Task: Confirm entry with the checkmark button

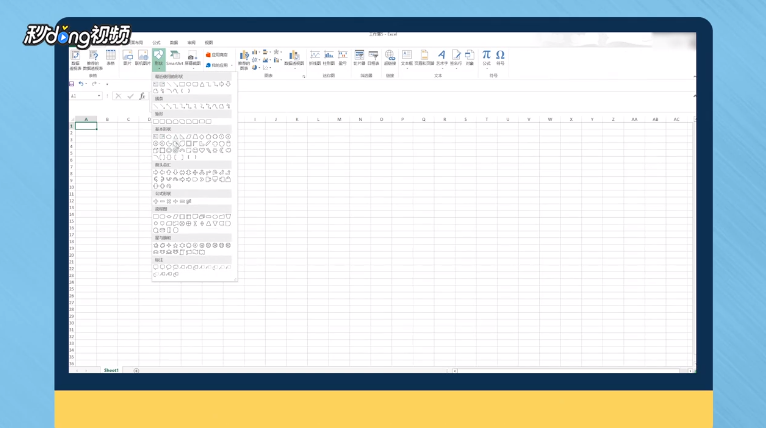Action: pos(130,96)
